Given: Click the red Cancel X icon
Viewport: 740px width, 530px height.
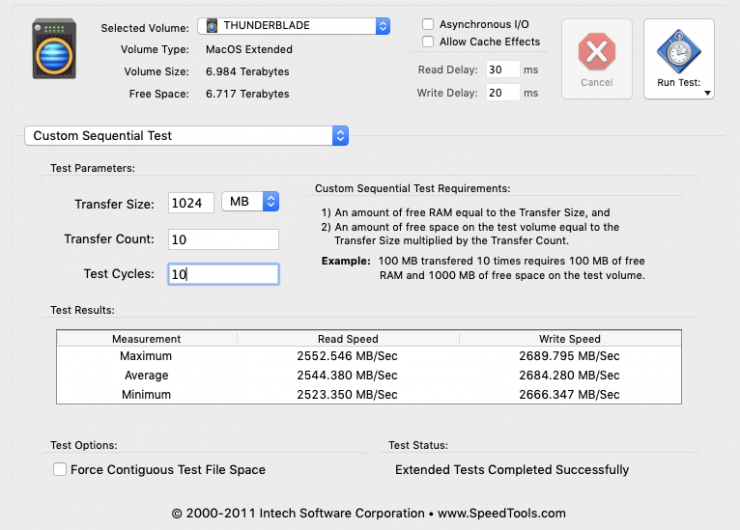Looking at the screenshot, I should (x=596, y=50).
